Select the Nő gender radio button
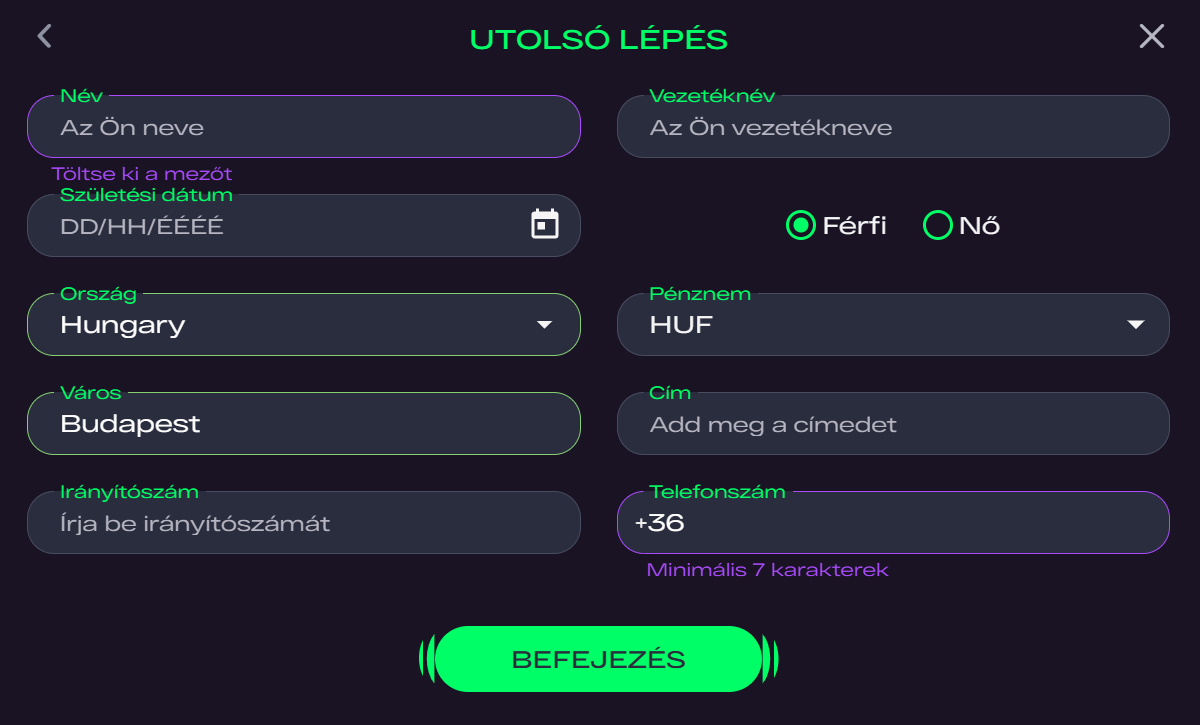This screenshot has height=725, width=1200. 937,226
